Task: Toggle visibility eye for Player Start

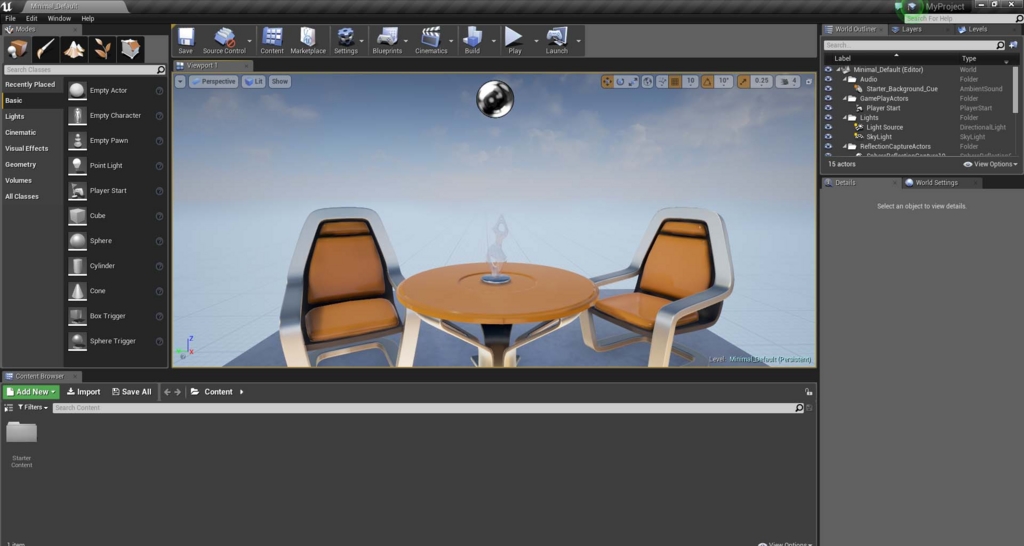Action: click(x=828, y=108)
